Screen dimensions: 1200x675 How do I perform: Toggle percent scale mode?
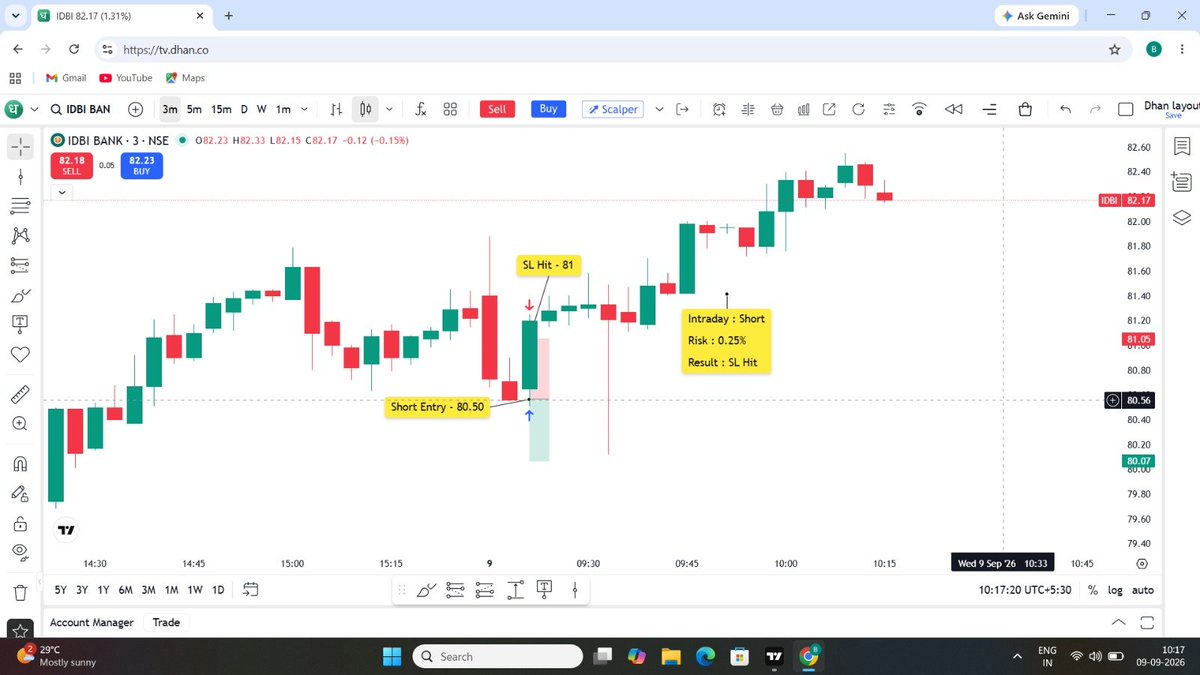click(x=1092, y=590)
